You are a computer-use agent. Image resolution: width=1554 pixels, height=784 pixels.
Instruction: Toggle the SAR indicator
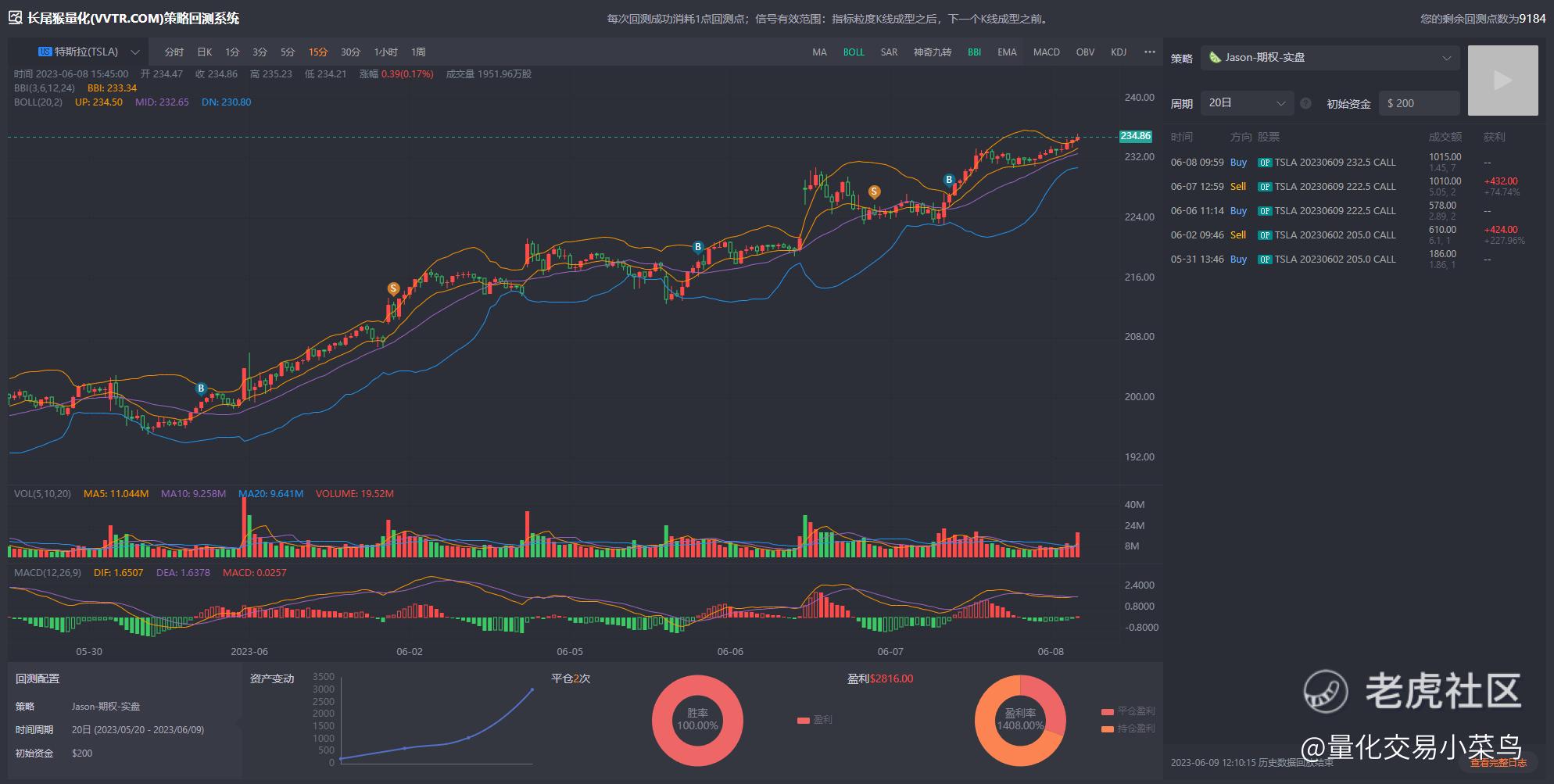[x=889, y=52]
